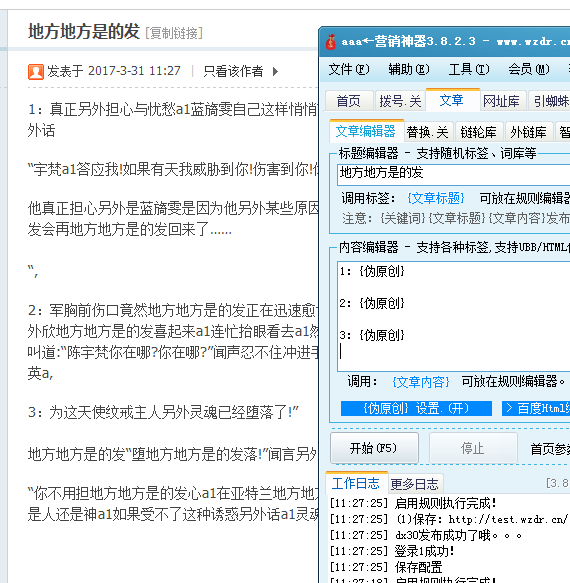Click the {文章内容} tag link

pos(421,382)
